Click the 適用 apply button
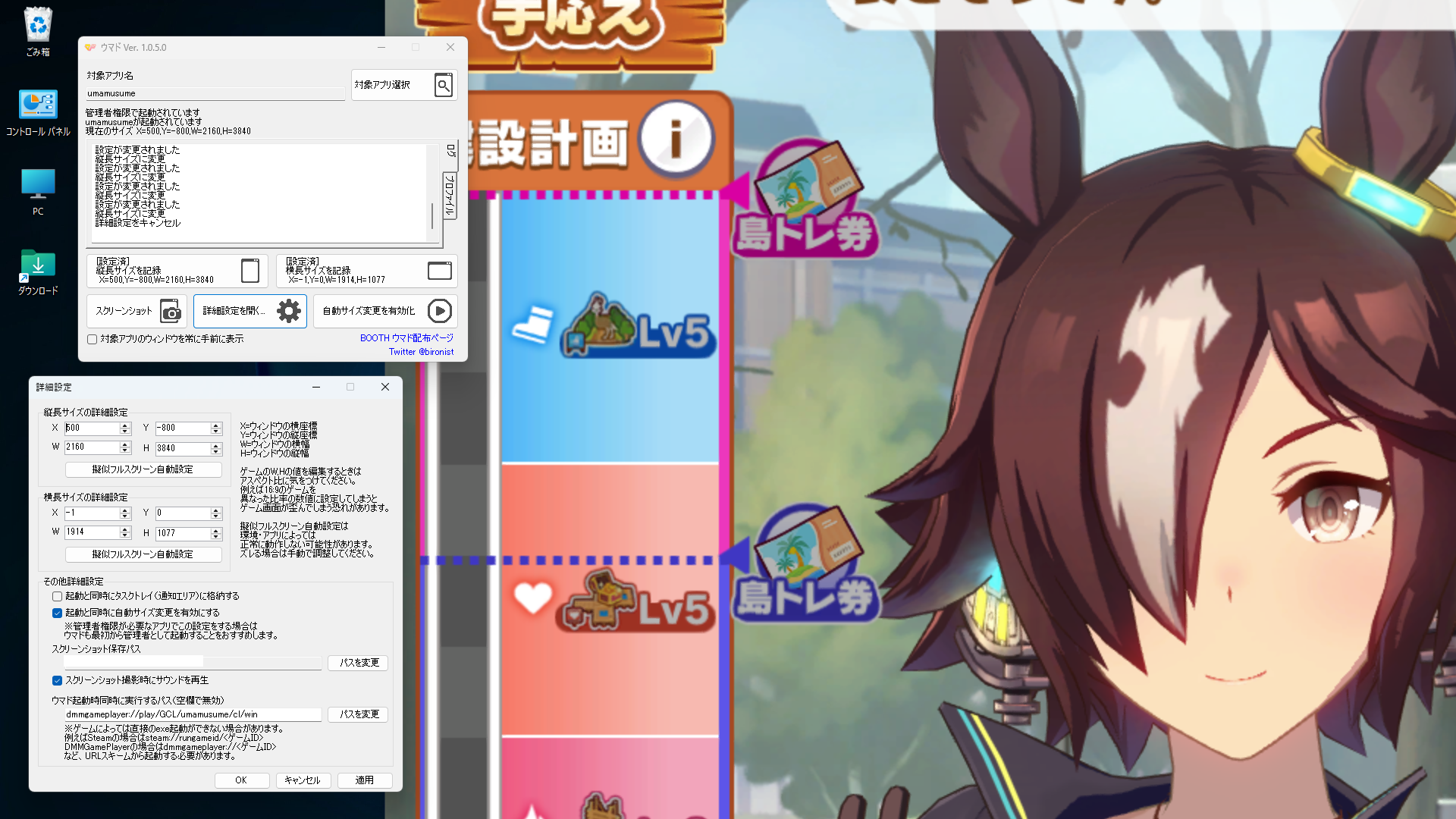The image size is (1456, 819). tap(365, 780)
